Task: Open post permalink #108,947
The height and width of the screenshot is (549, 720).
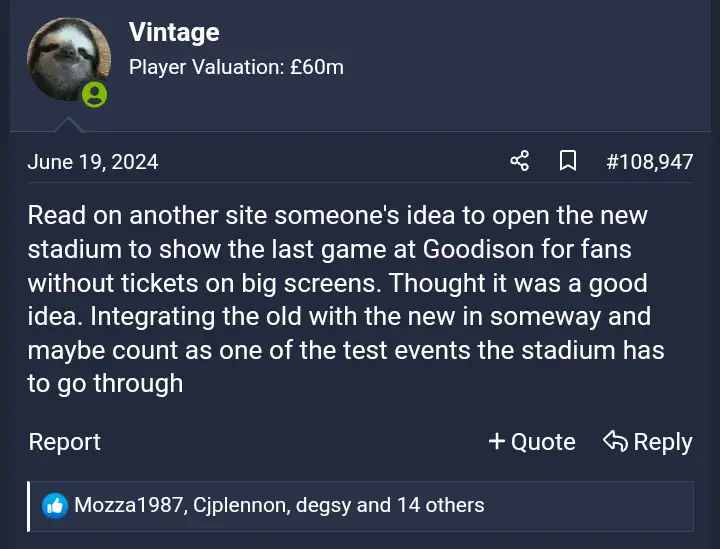Action: pos(649,161)
